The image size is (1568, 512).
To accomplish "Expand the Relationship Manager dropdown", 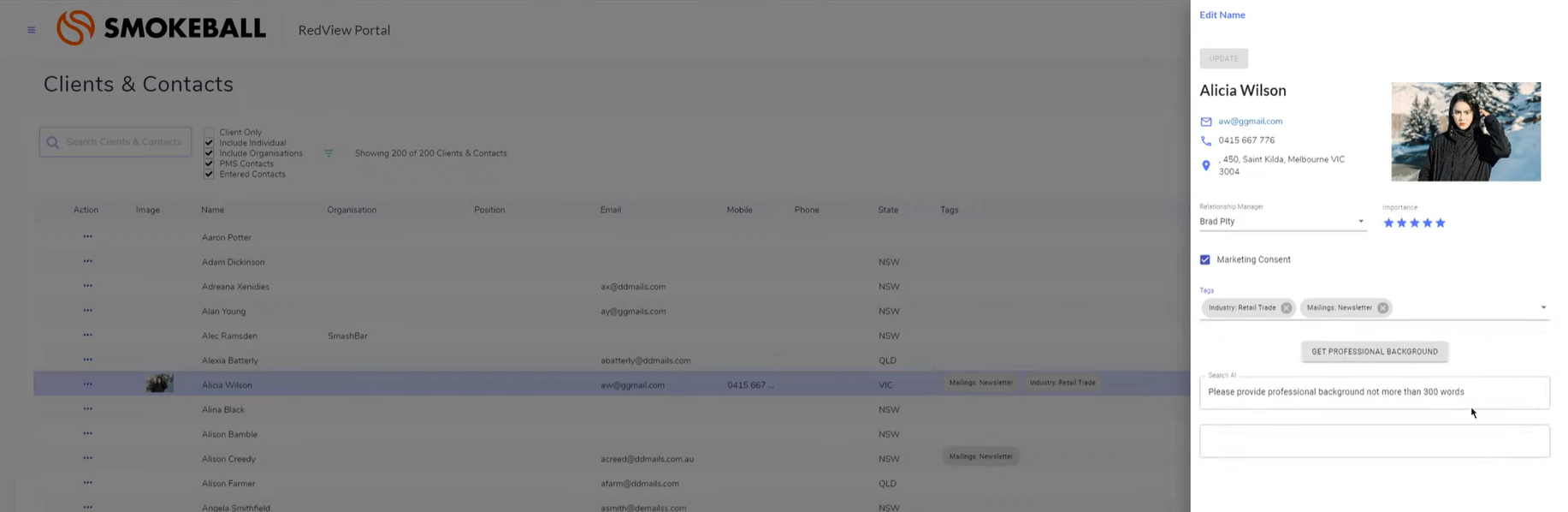I will (x=1360, y=222).
